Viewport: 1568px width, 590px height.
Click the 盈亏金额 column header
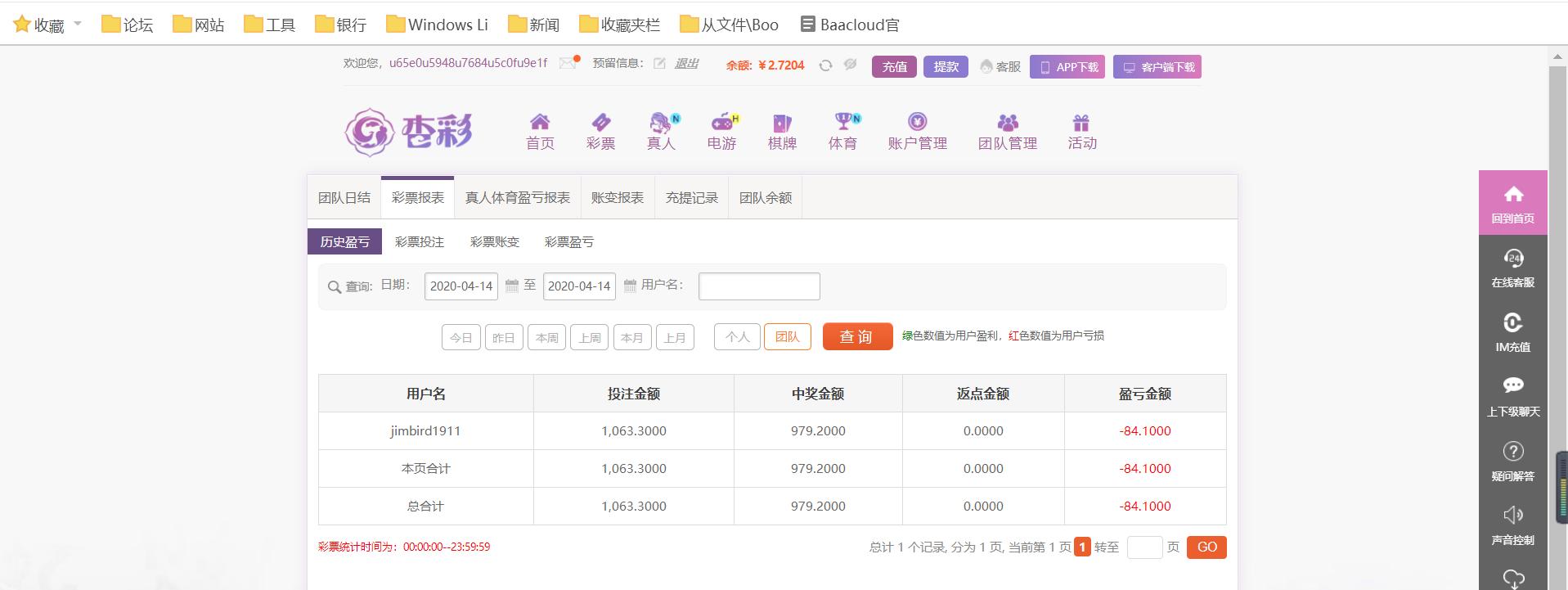[1145, 394]
